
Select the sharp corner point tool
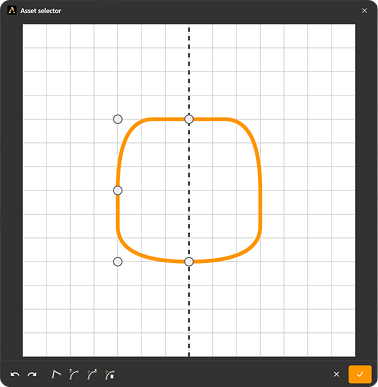56,374
